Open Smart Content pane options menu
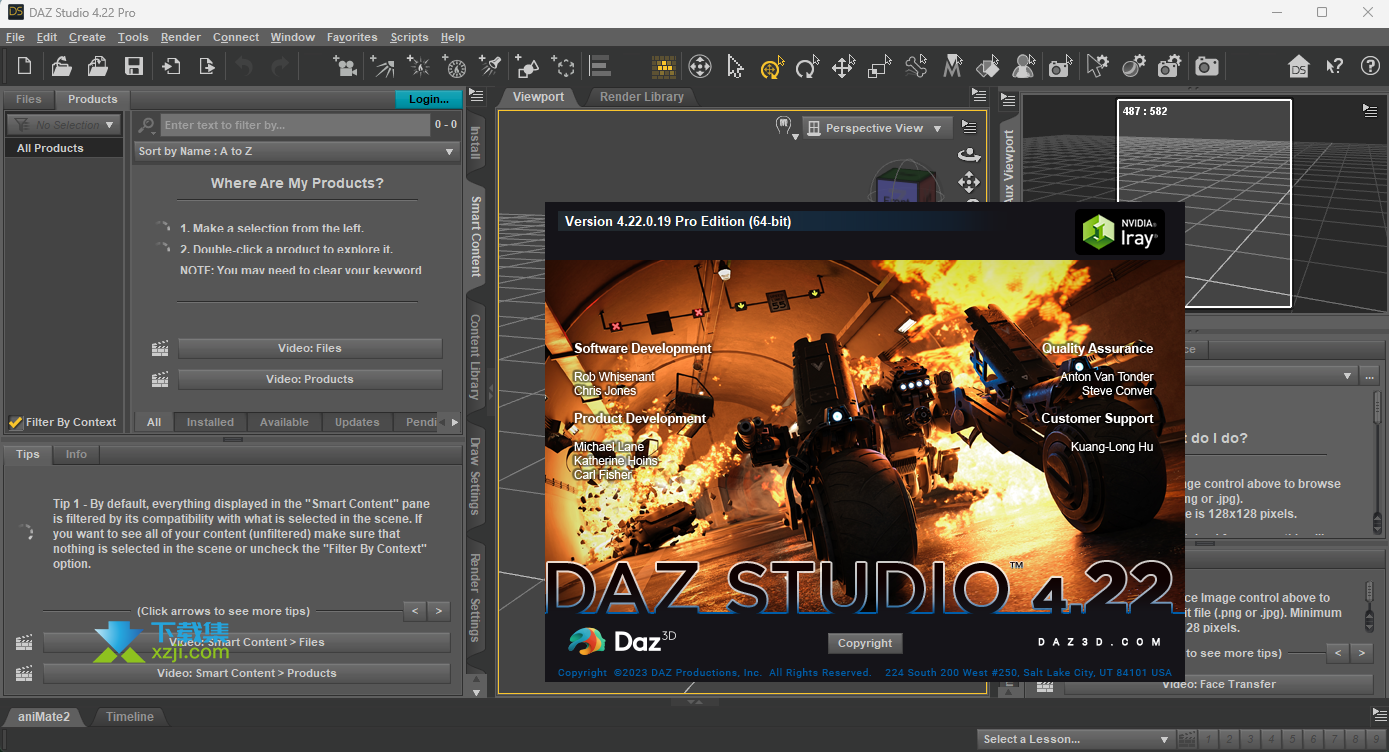The height and width of the screenshot is (752, 1389). [476, 97]
